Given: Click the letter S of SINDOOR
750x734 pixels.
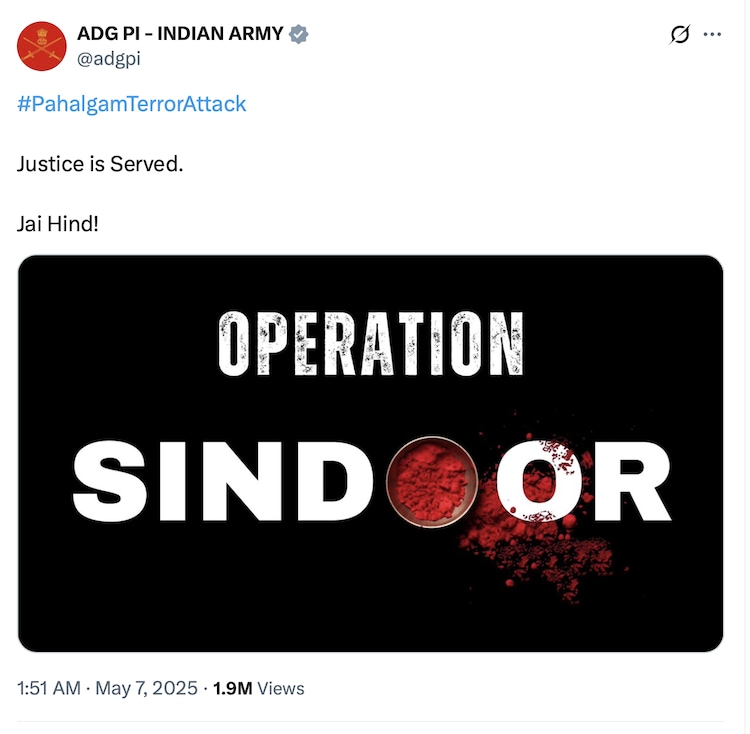Looking at the screenshot, I should pyautogui.click(x=110, y=481).
